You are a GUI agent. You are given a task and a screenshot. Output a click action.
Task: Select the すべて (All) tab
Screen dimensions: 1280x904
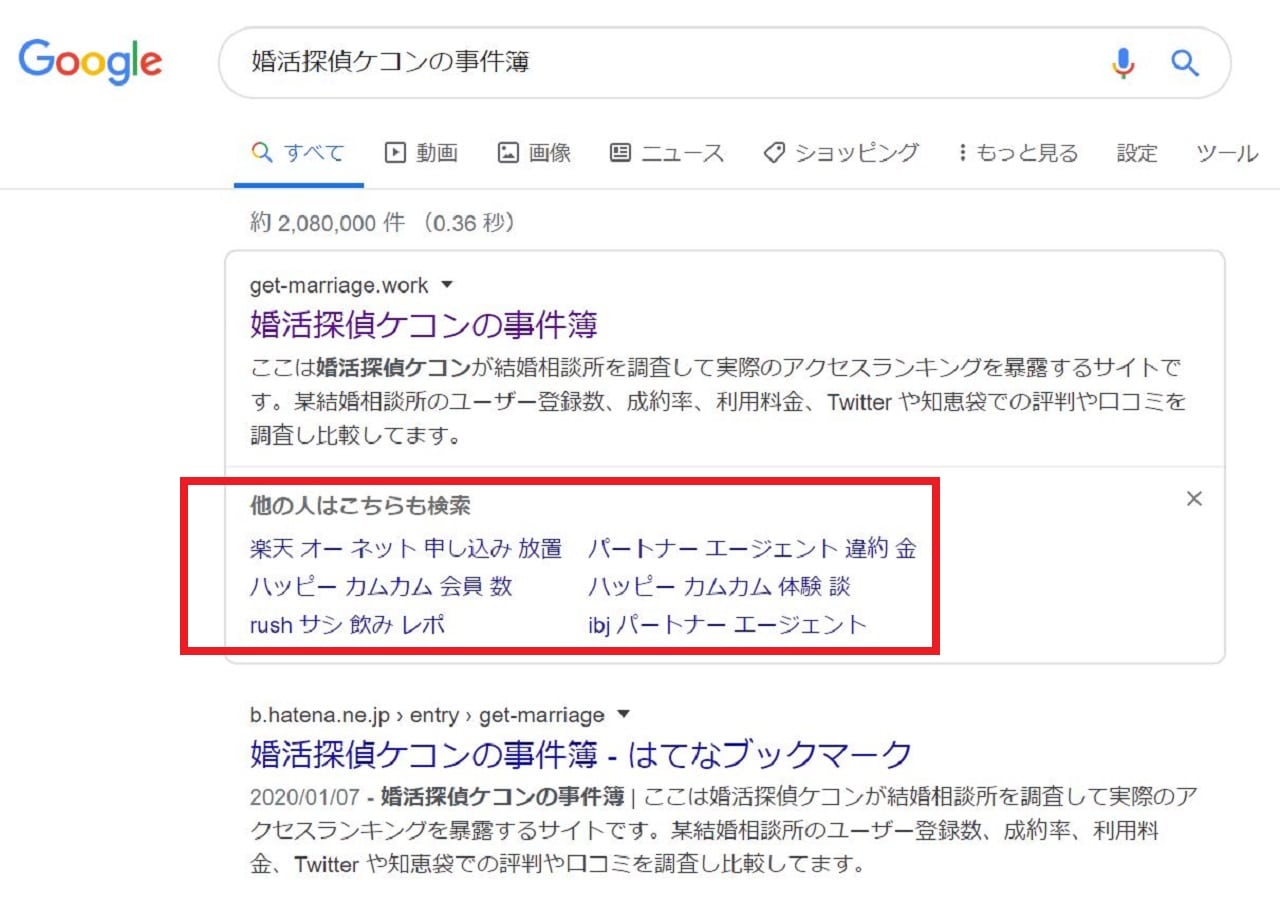[x=299, y=153]
